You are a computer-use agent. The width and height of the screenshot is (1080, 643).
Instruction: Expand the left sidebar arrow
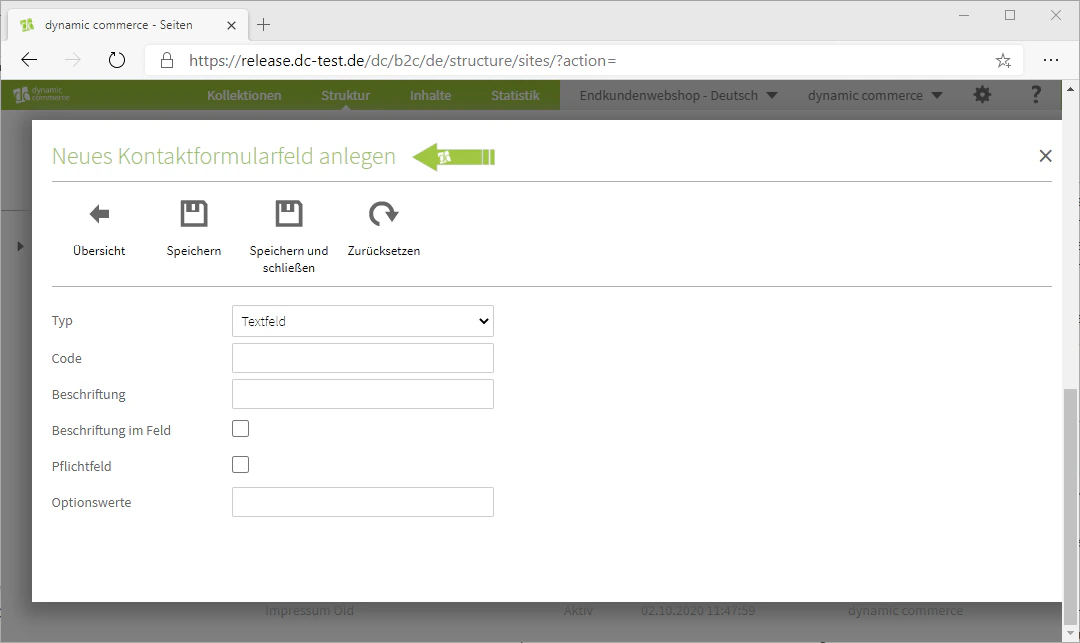coord(20,246)
